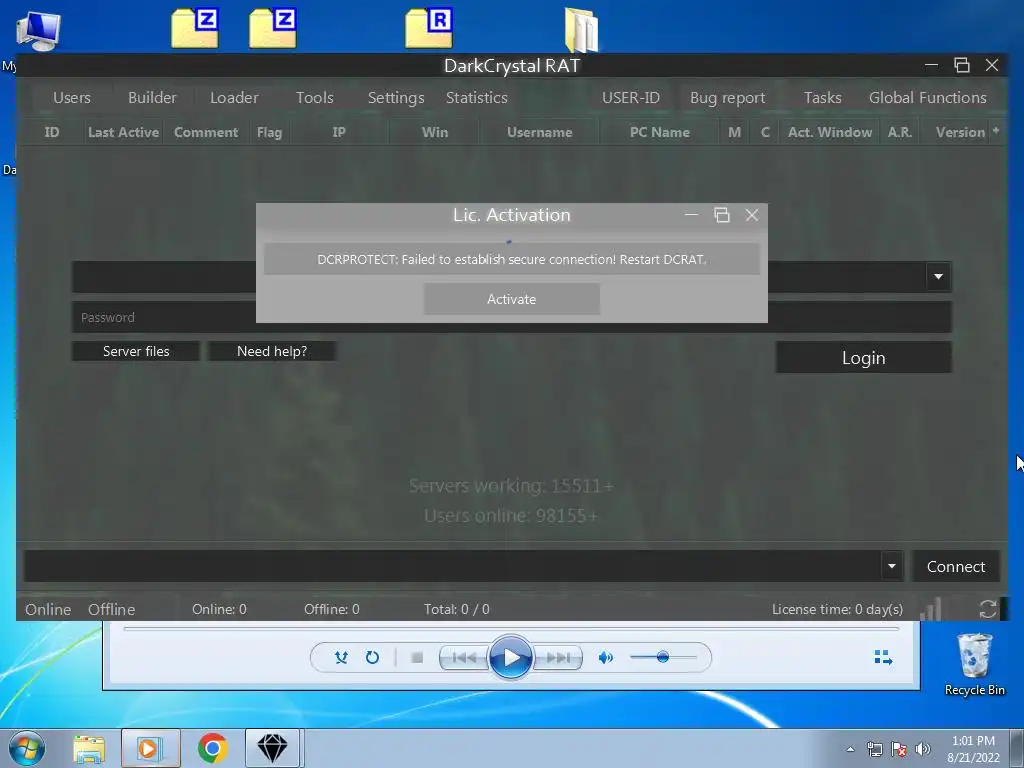1024x768 pixels.
Task: Click the Act. Window column header
Action: point(829,132)
